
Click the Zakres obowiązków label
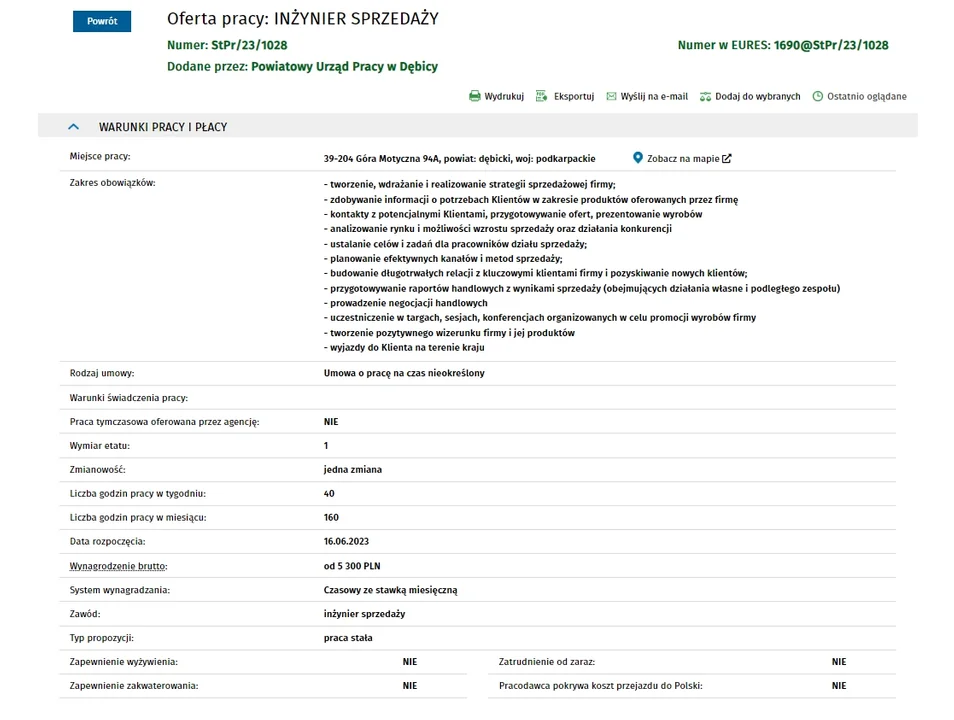tap(113, 183)
